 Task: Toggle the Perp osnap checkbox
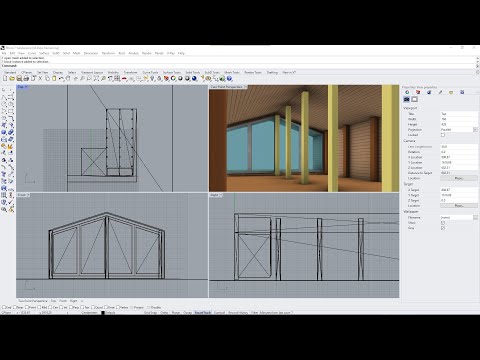tap(71, 307)
